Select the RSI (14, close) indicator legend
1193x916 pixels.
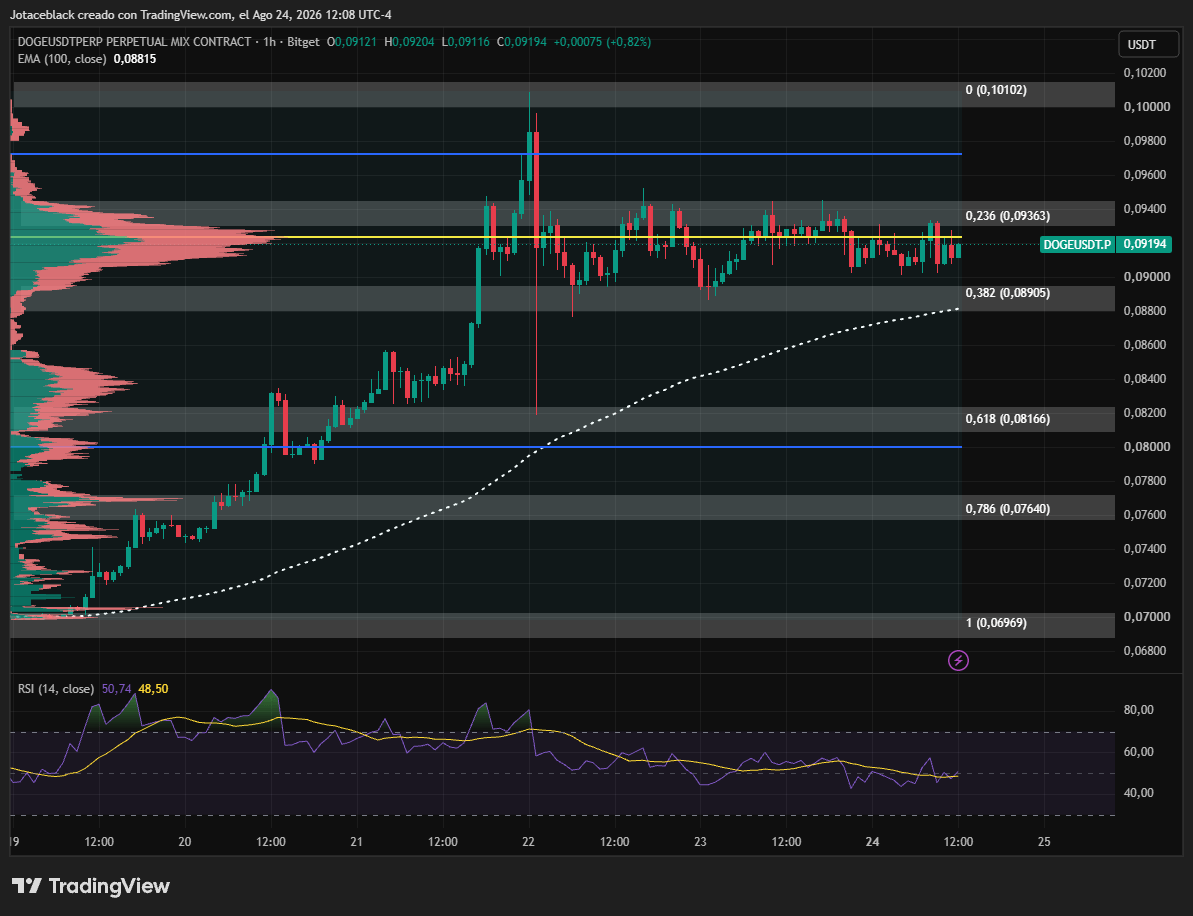56,689
